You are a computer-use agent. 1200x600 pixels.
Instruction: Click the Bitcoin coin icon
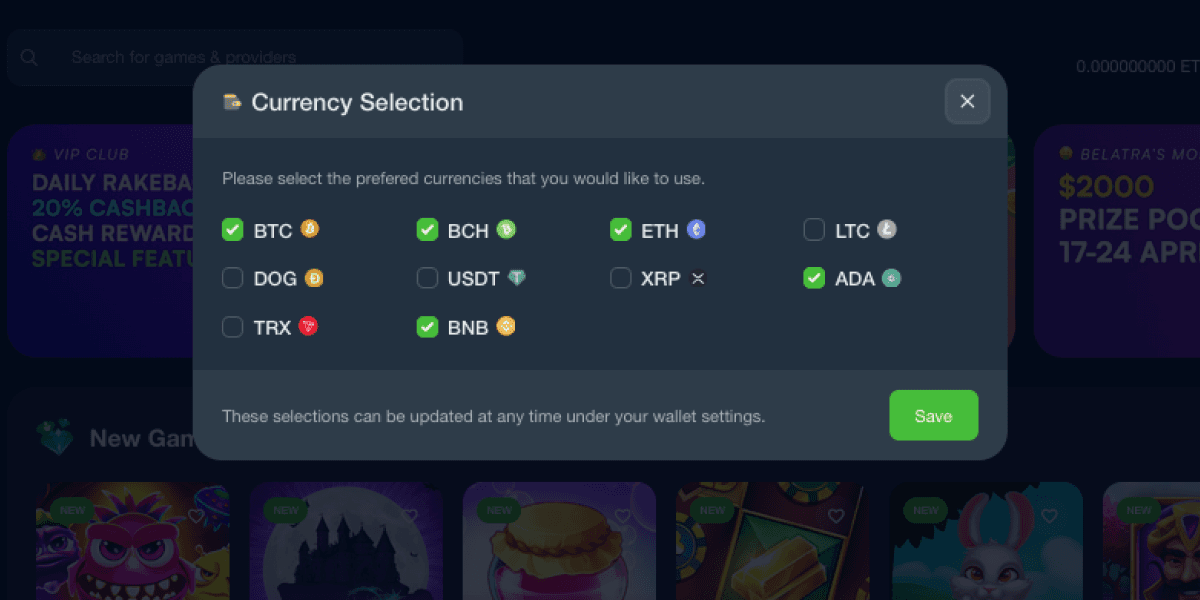tap(310, 230)
